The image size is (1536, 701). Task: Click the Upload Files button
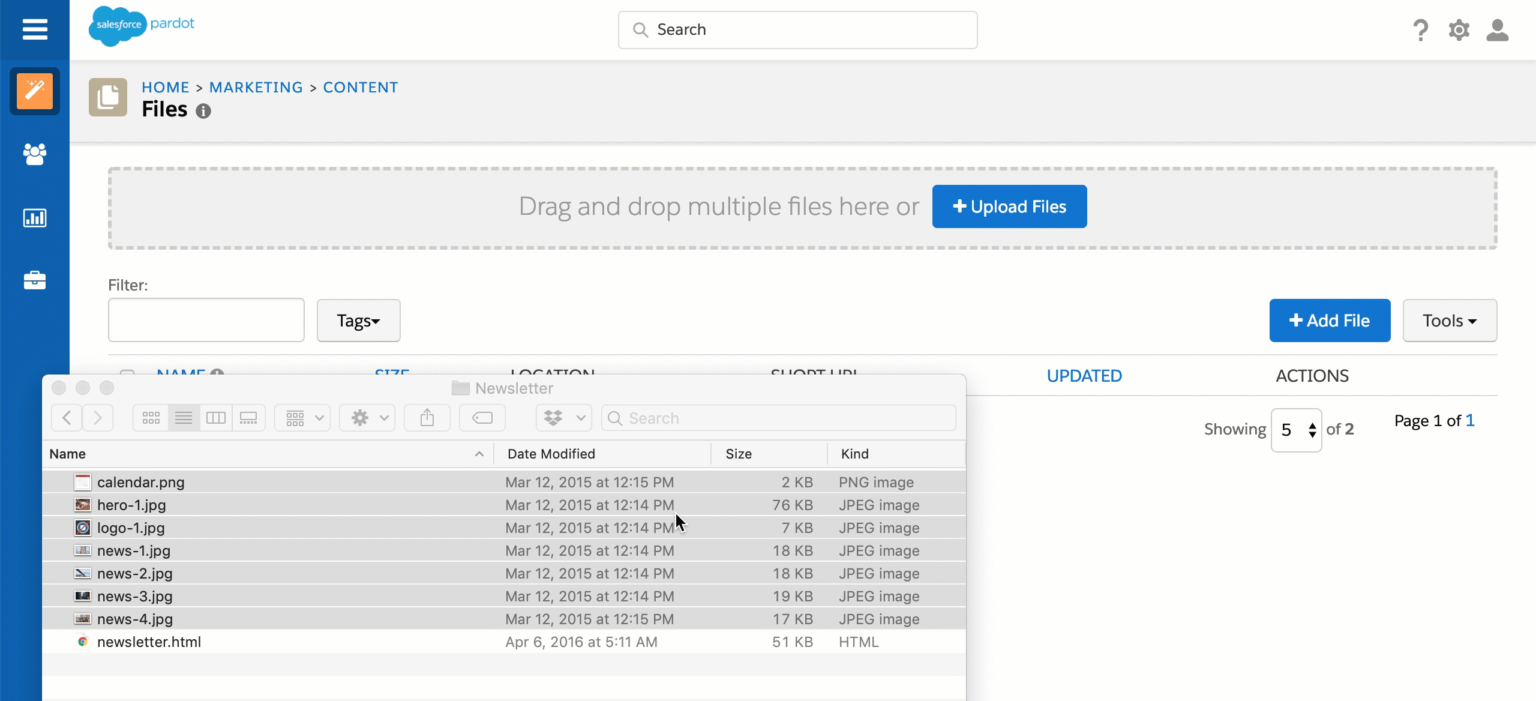pyautogui.click(x=1009, y=206)
